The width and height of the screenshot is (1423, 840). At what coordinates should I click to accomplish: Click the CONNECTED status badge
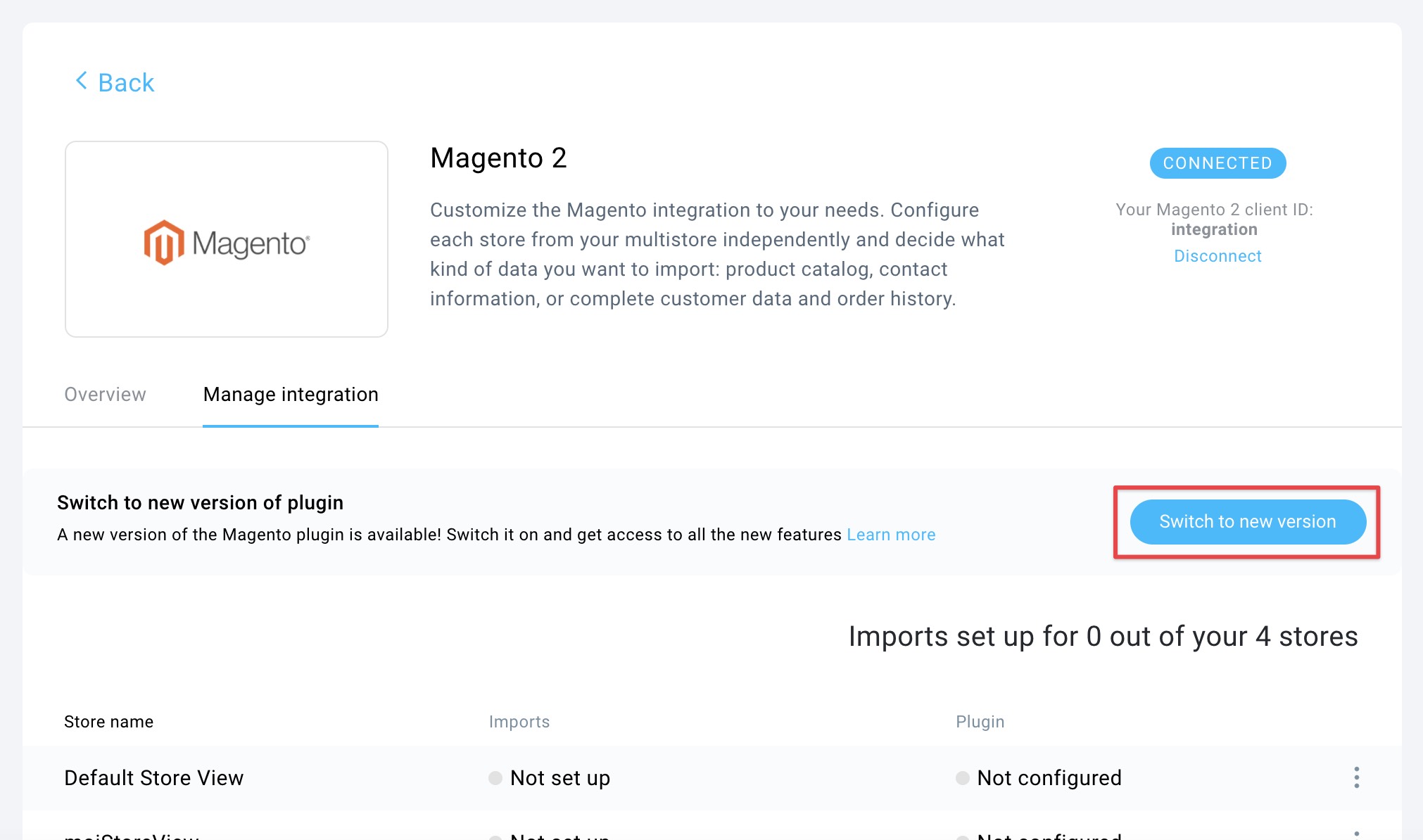click(1218, 163)
